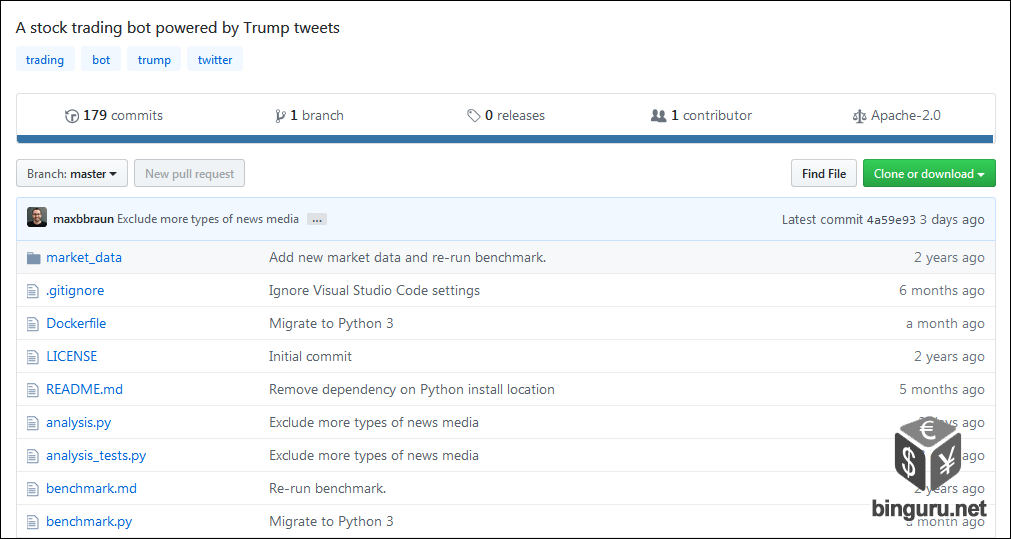
Task: Click the commits clock icon
Action: pos(72,116)
